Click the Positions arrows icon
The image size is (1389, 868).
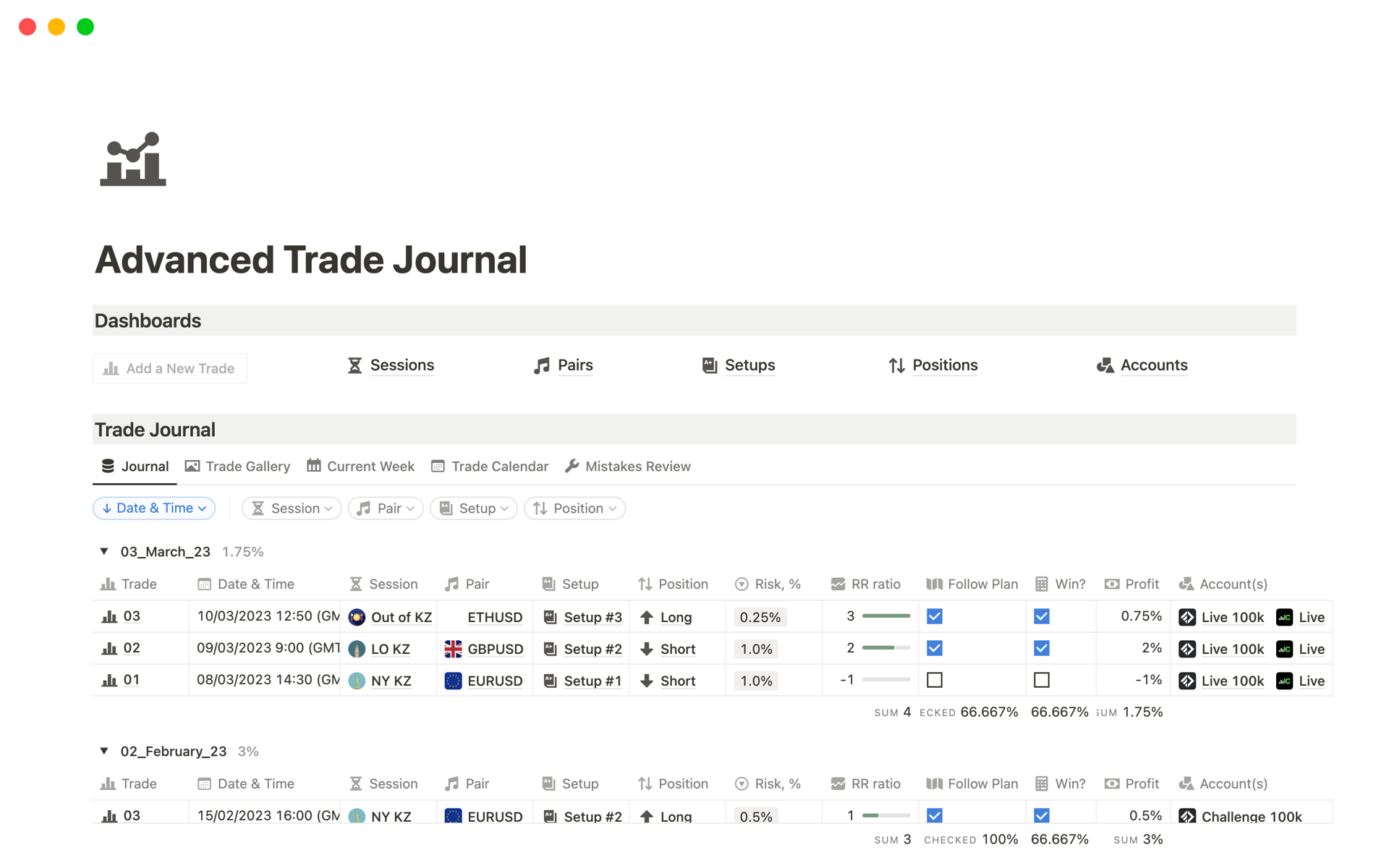(x=896, y=365)
